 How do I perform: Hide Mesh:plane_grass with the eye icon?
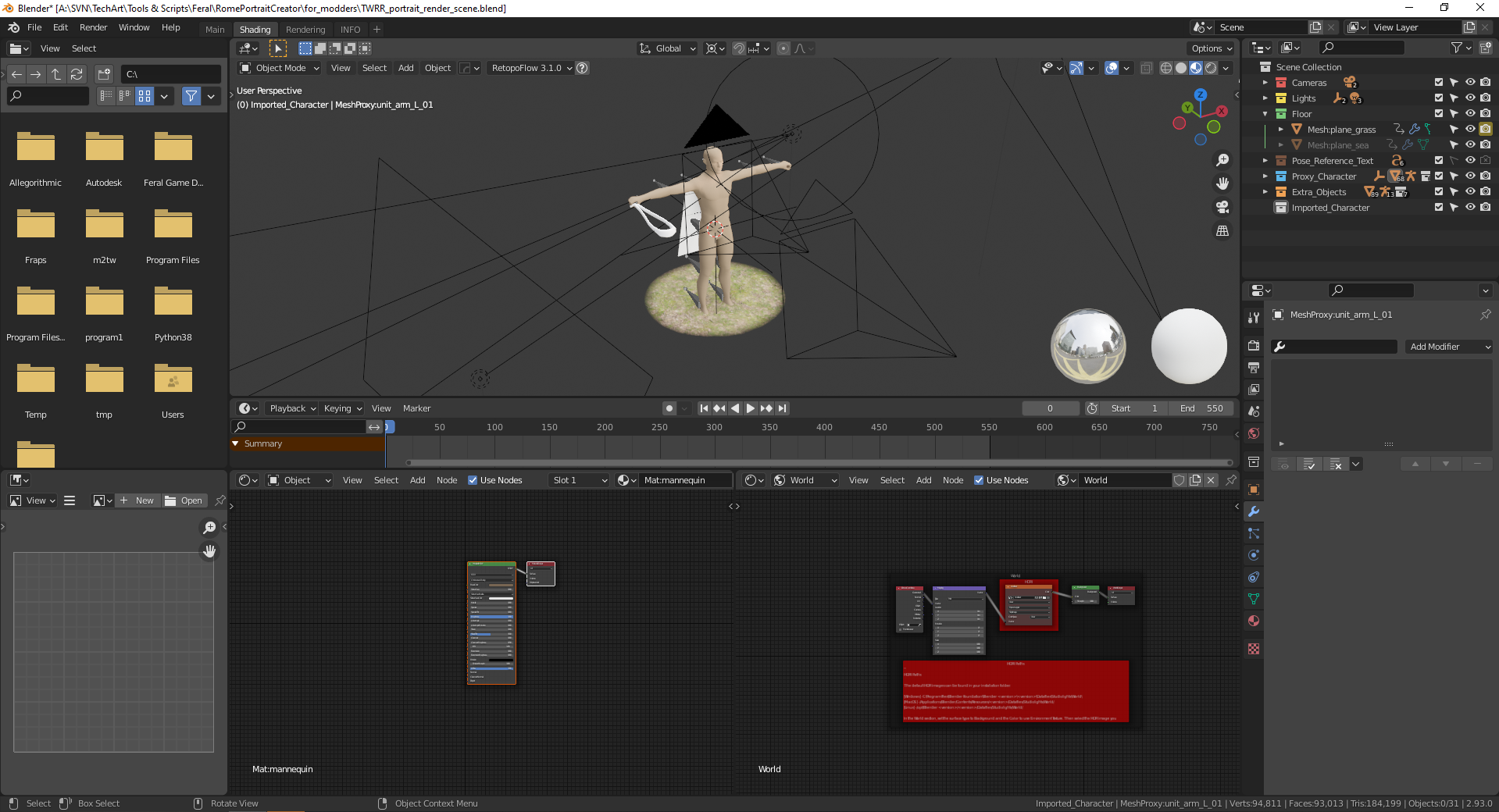pos(1470,130)
